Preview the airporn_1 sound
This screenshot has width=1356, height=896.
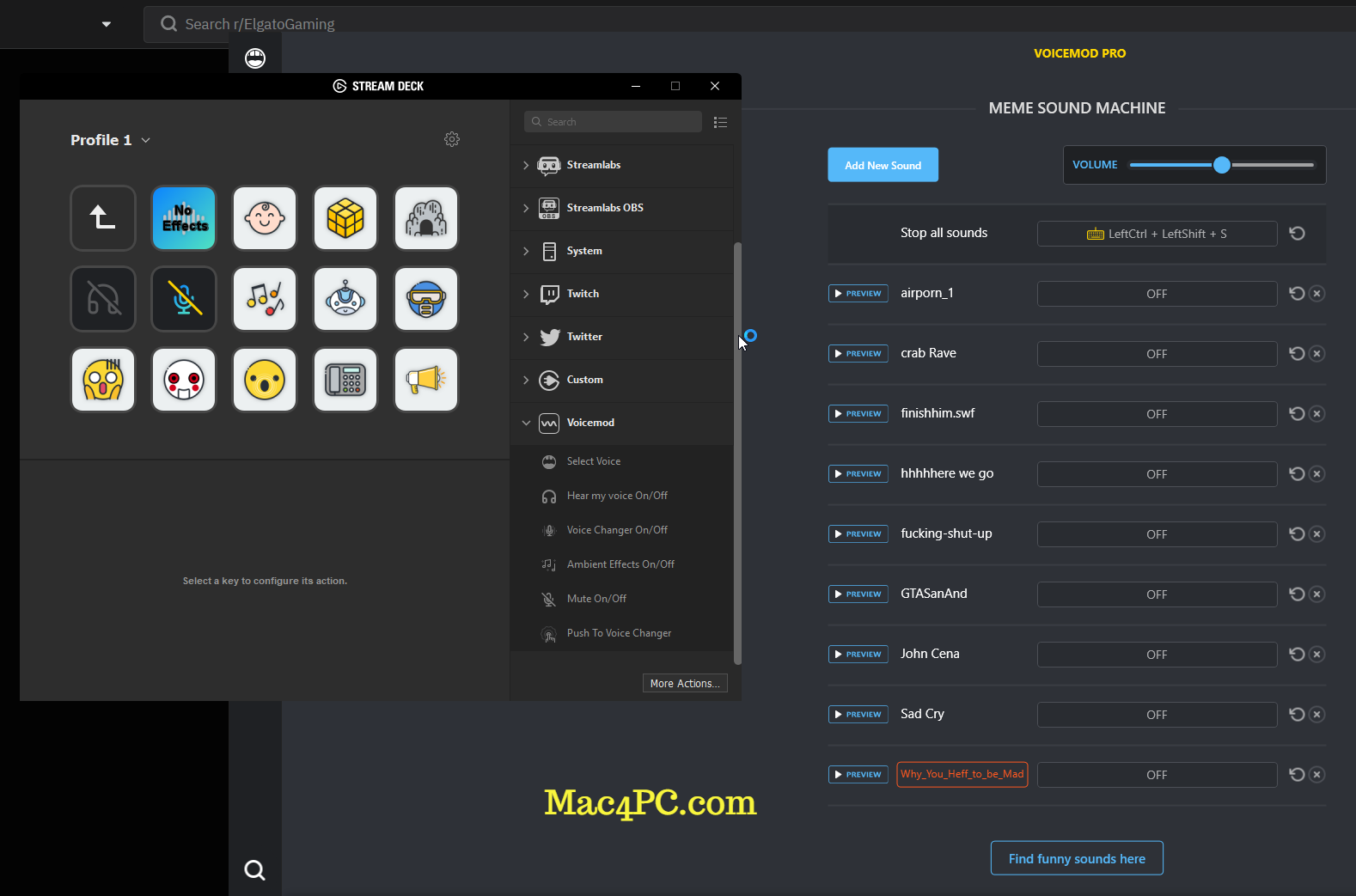(858, 294)
